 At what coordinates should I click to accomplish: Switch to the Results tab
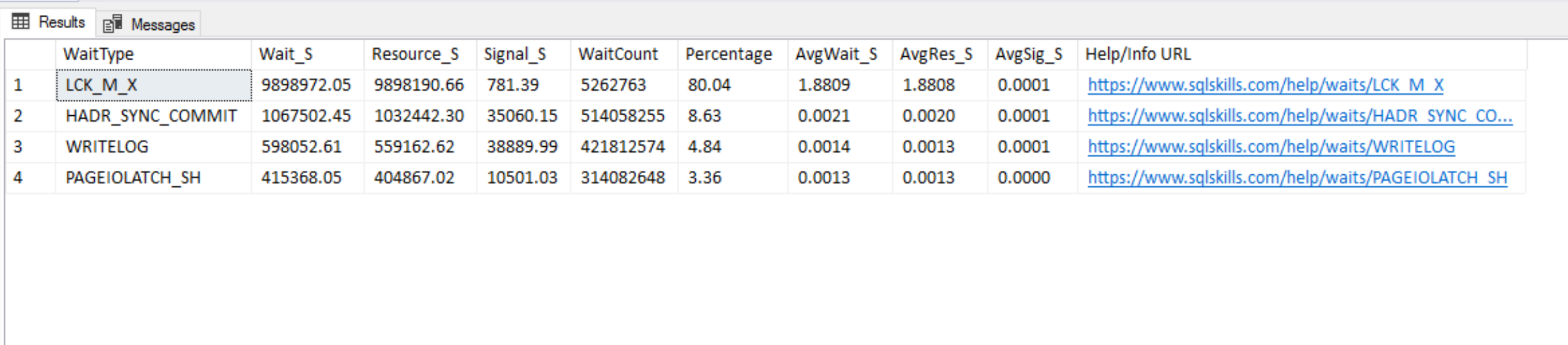(x=48, y=22)
